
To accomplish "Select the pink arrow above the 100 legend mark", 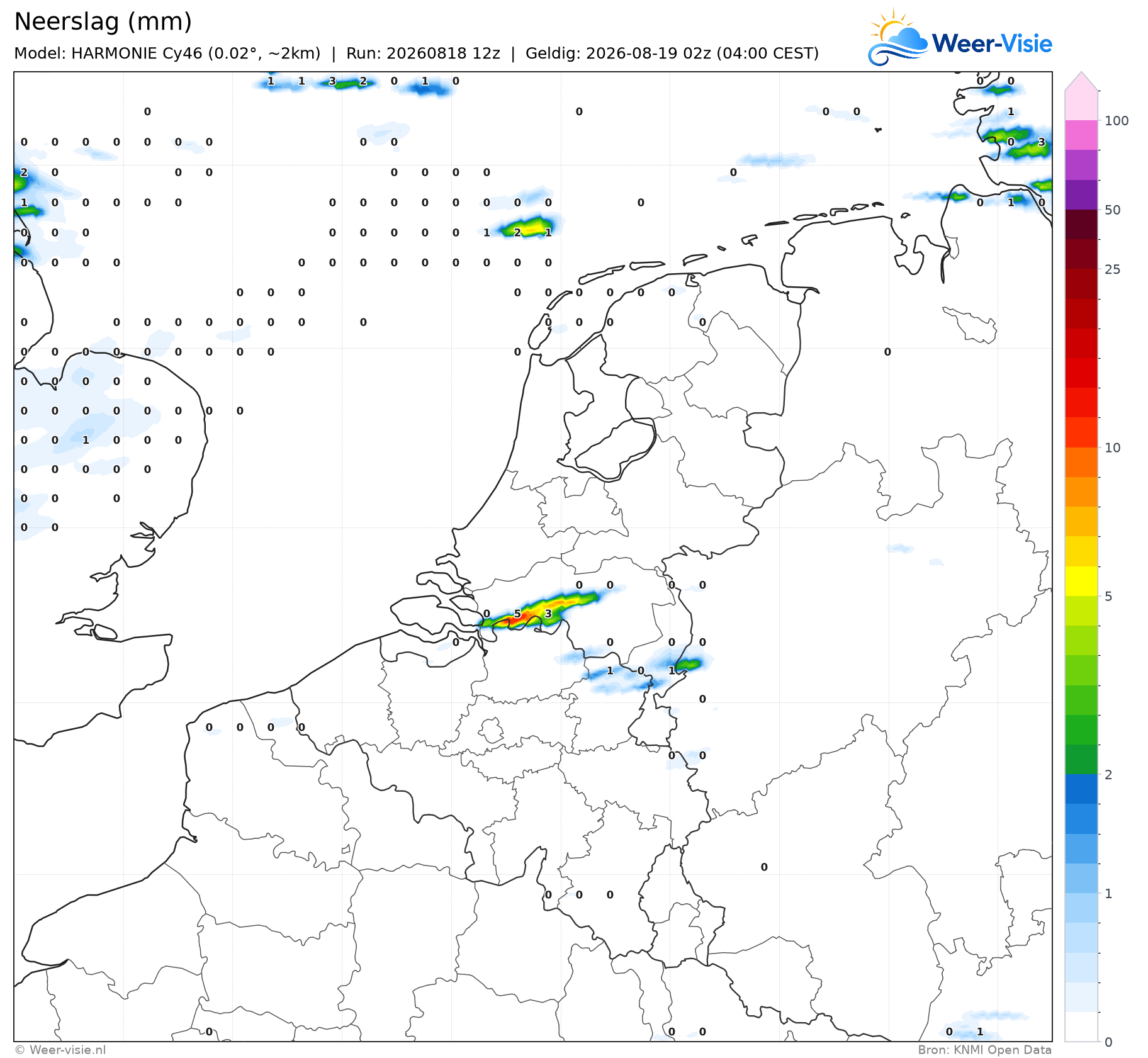I will click(1081, 81).
